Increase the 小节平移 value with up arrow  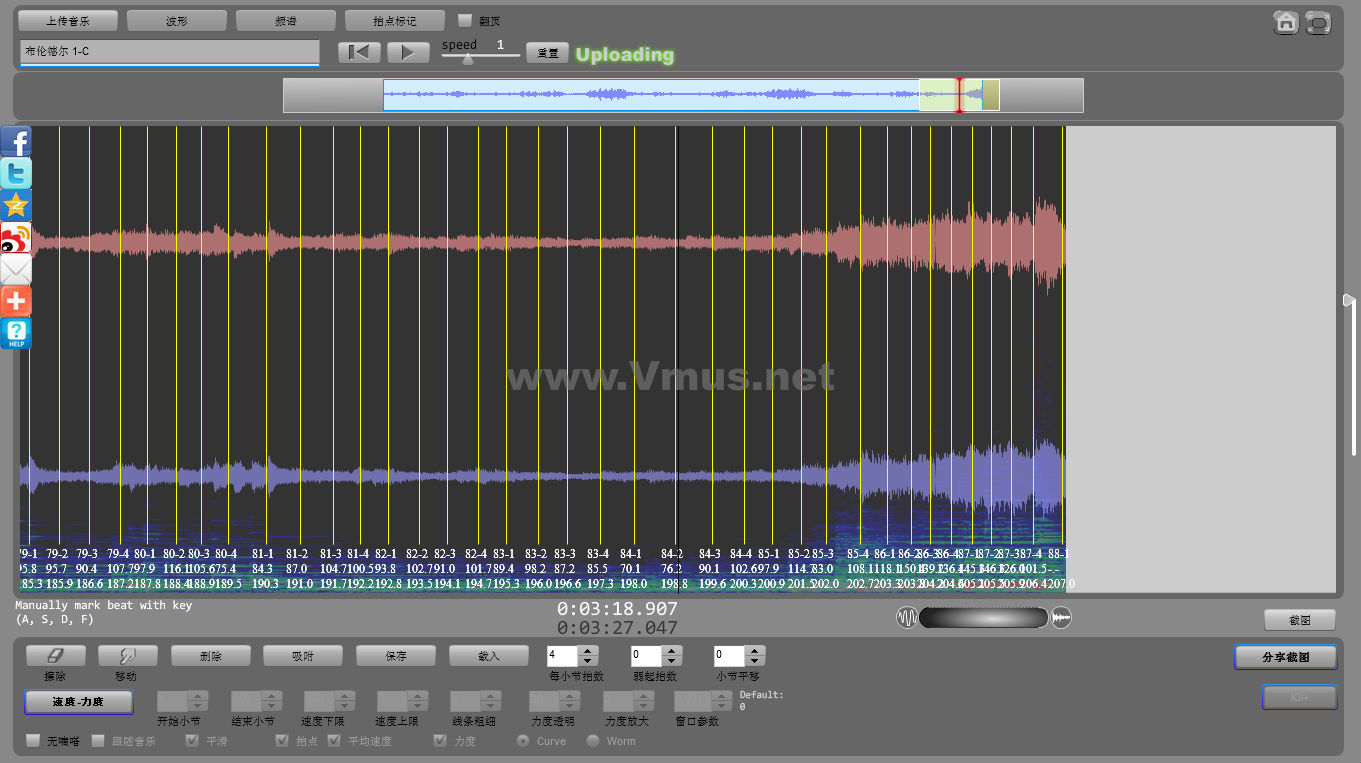click(x=755, y=651)
